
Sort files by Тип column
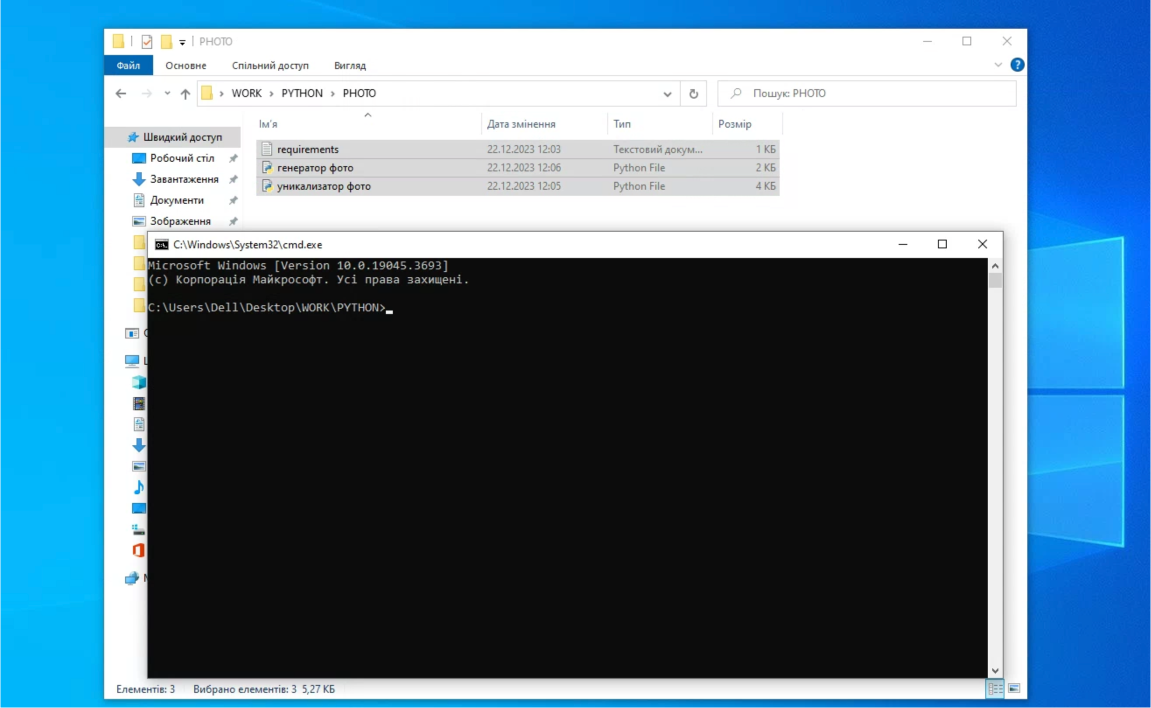(x=622, y=124)
